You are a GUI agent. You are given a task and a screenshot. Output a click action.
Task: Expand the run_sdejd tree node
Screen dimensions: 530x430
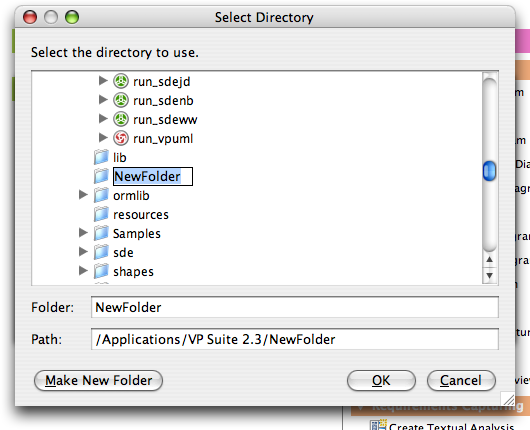(103, 80)
